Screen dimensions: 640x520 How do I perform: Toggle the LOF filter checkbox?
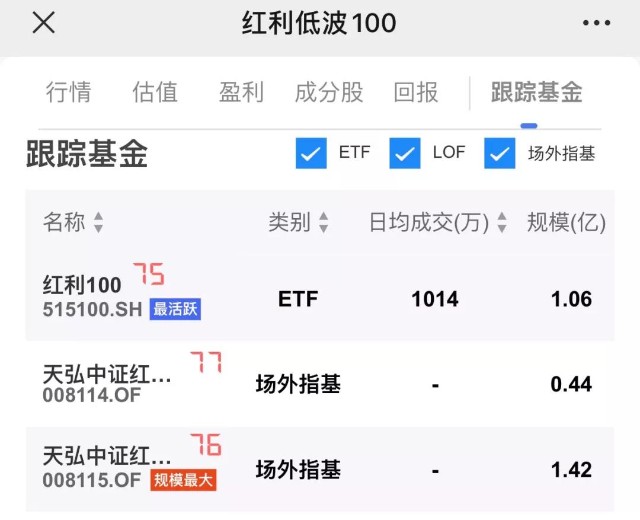click(405, 154)
